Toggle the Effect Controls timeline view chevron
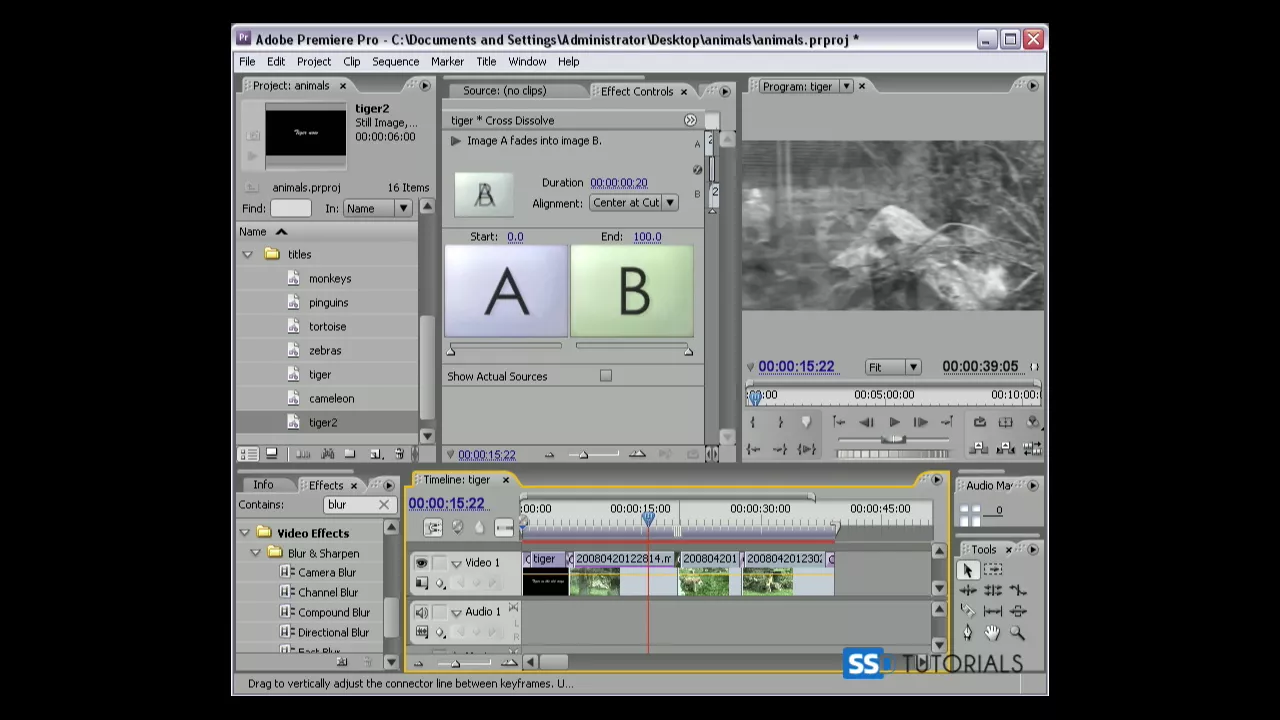 coord(690,120)
